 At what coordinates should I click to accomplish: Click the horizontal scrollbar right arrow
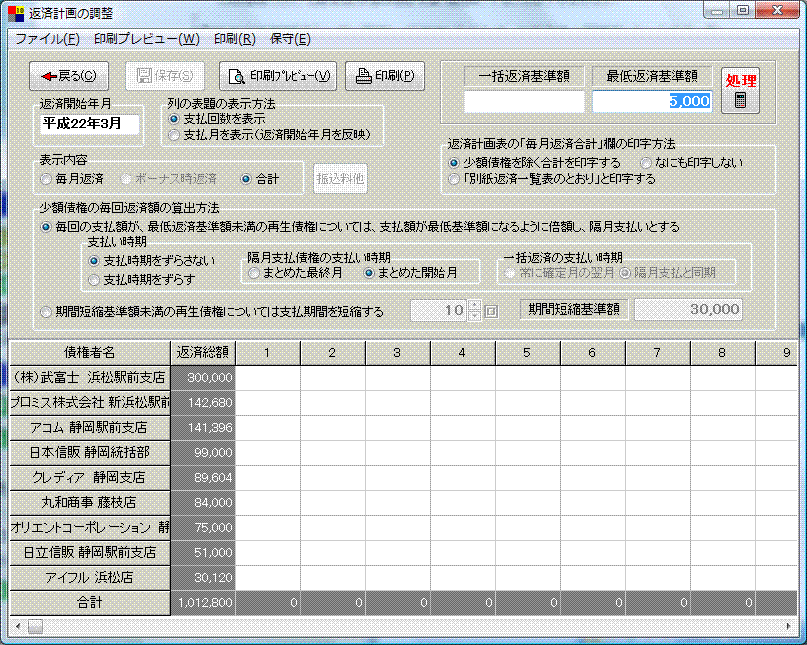(790, 626)
